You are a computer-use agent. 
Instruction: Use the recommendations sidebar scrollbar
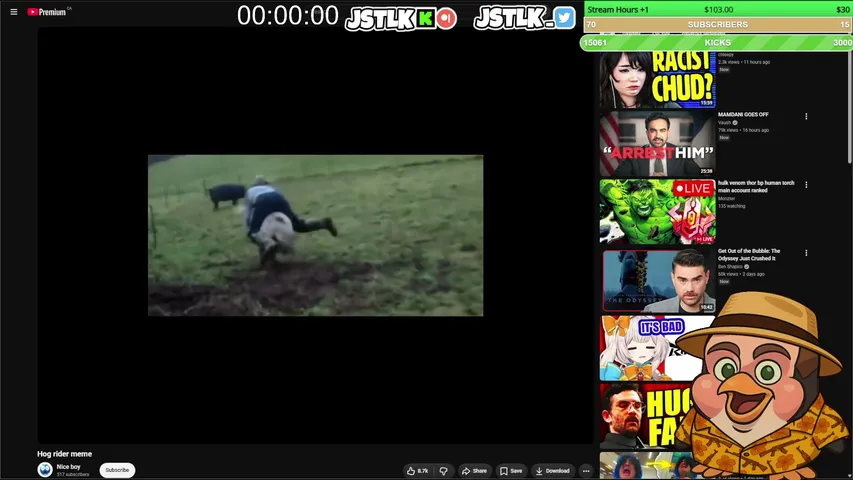[x=850, y=109]
